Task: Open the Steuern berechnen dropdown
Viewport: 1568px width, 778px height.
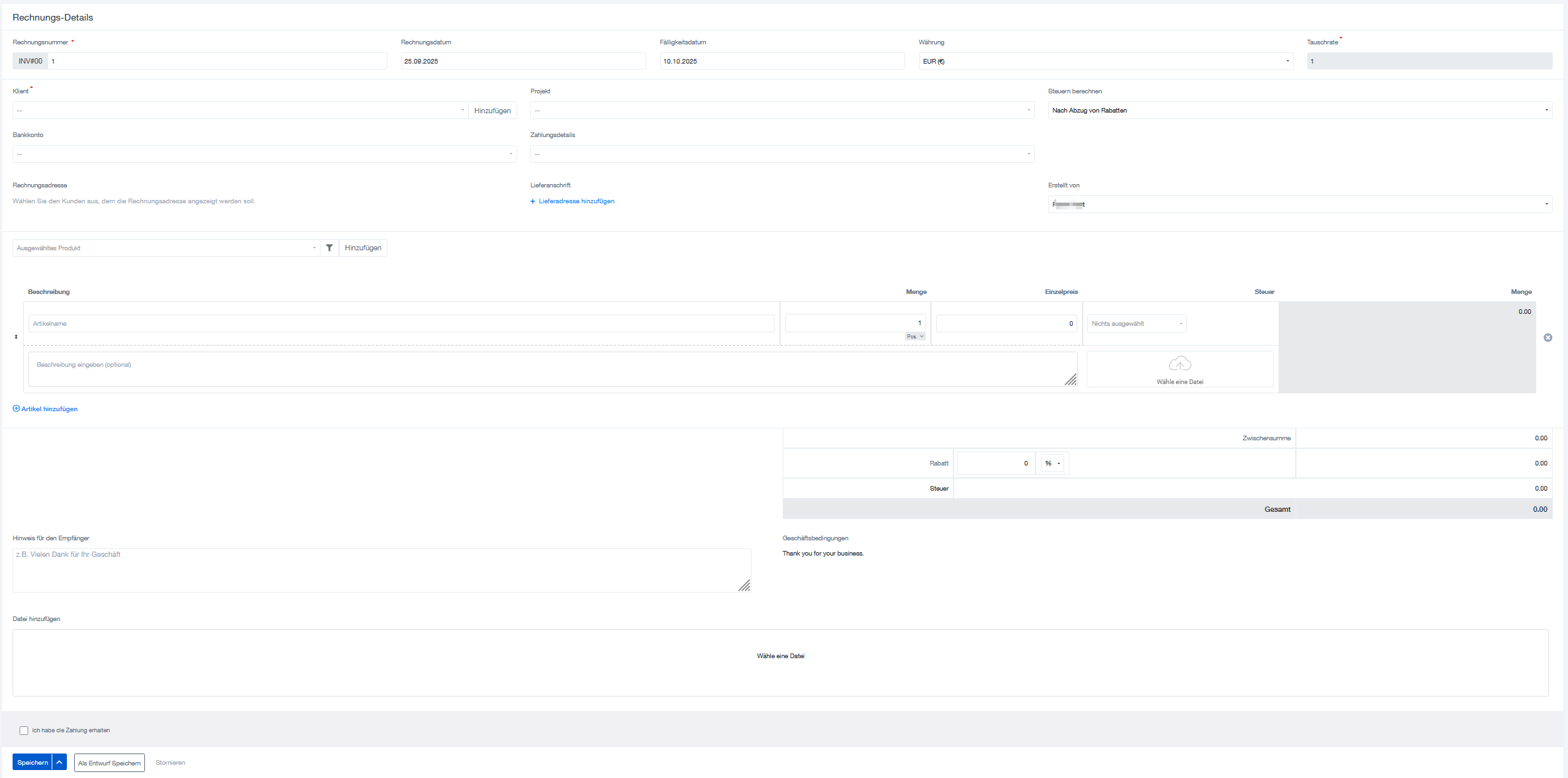Action: [x=1299, y=111]
